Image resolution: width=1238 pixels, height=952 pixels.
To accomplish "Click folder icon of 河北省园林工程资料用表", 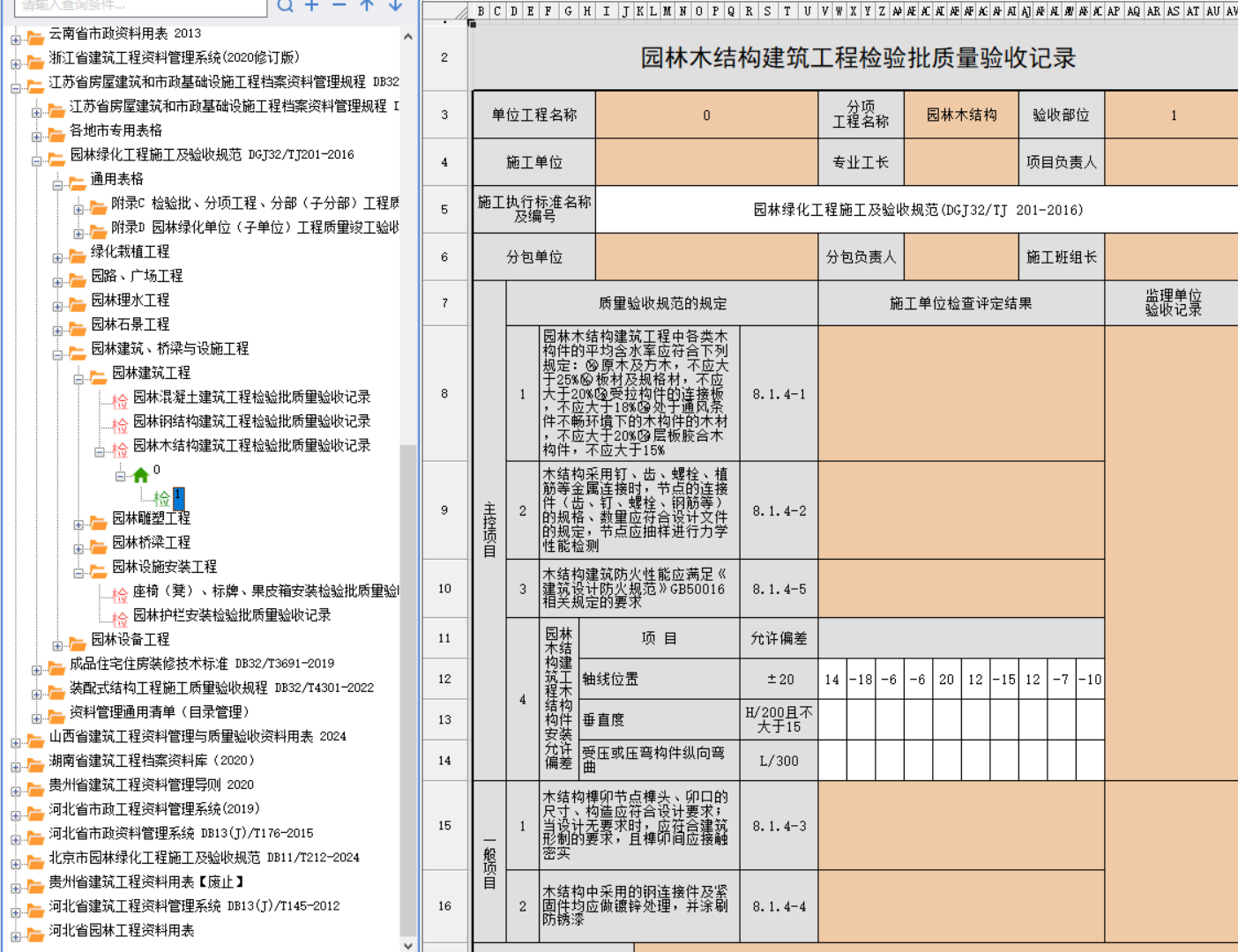I will 35,934.
